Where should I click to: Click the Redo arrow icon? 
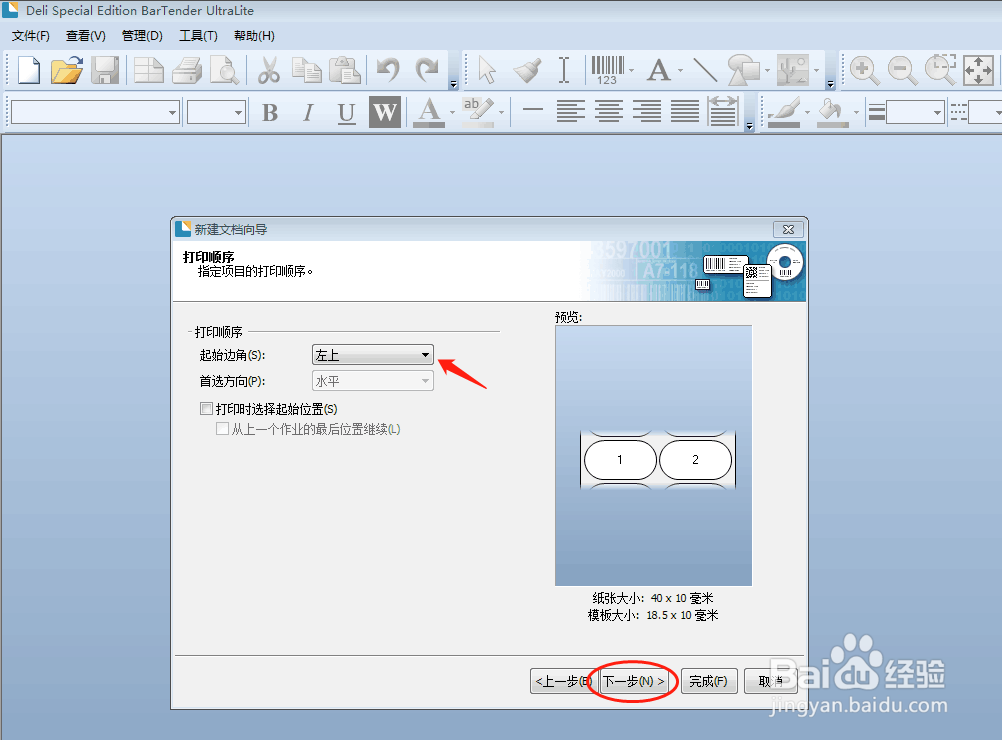pyautogui.click(x=427, y=70)
